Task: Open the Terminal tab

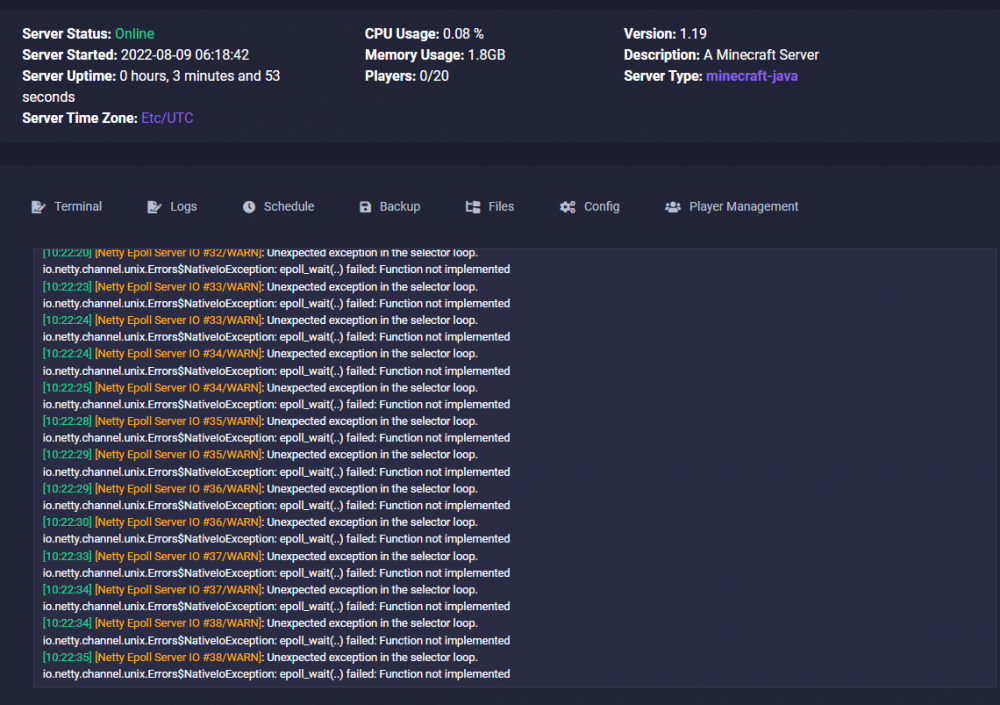Action: 67,207
